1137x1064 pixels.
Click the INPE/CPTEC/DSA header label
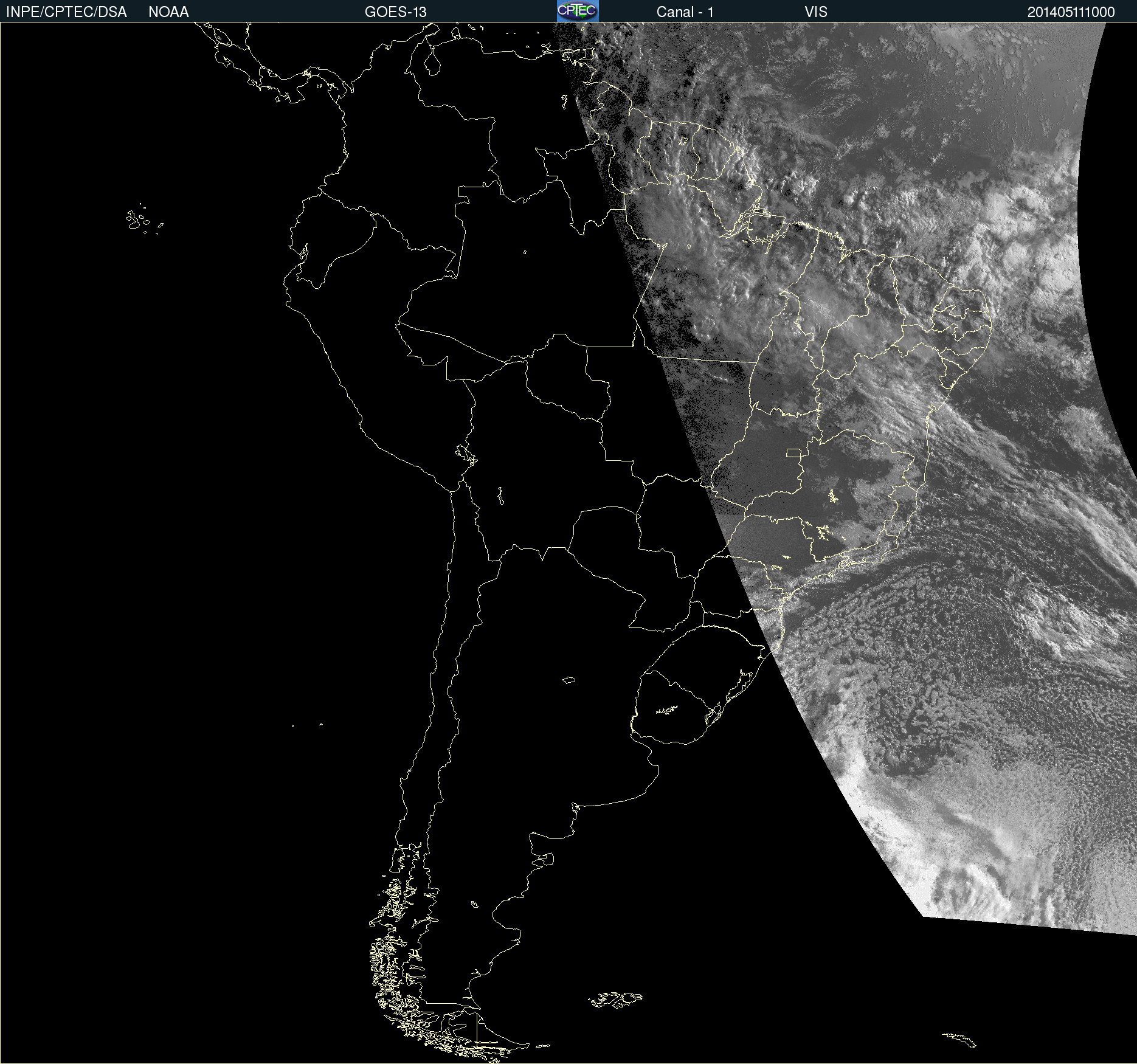click(x=66, y=12)
